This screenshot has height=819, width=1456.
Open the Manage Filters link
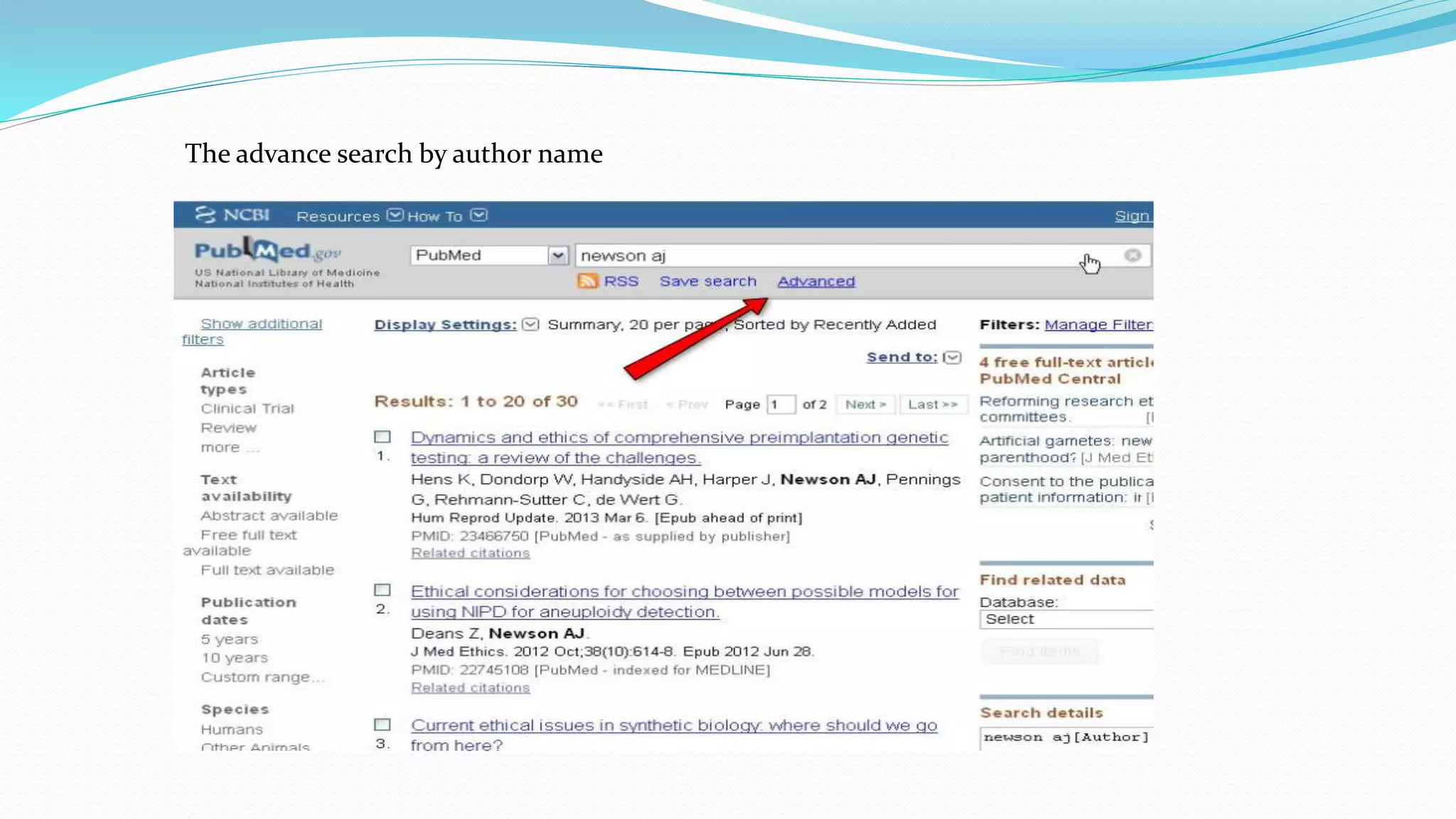[x=1098, y=324]
